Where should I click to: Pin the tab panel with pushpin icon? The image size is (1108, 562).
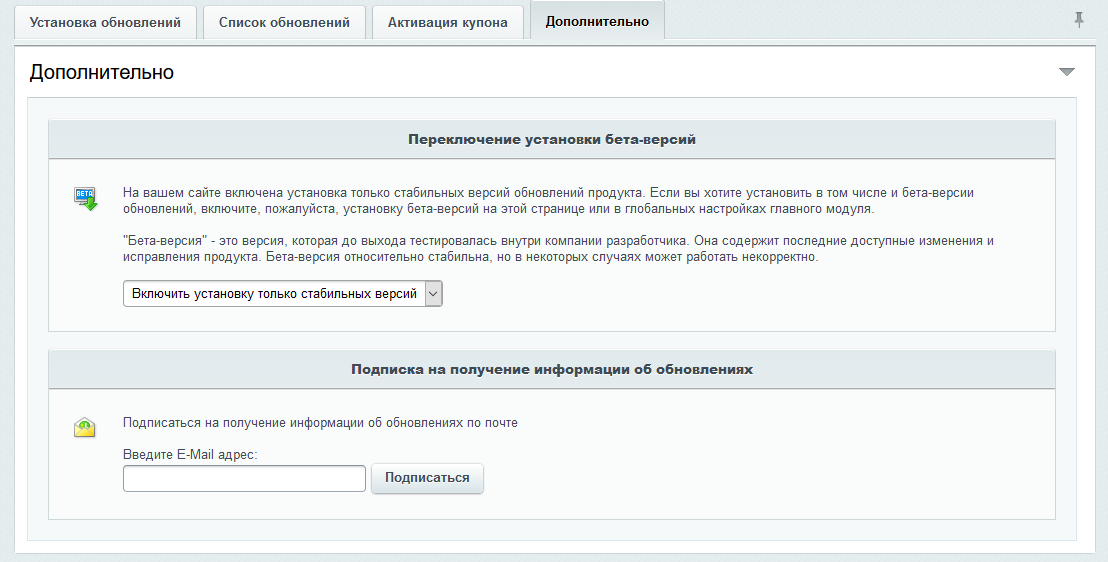[x=1079, y=20]
